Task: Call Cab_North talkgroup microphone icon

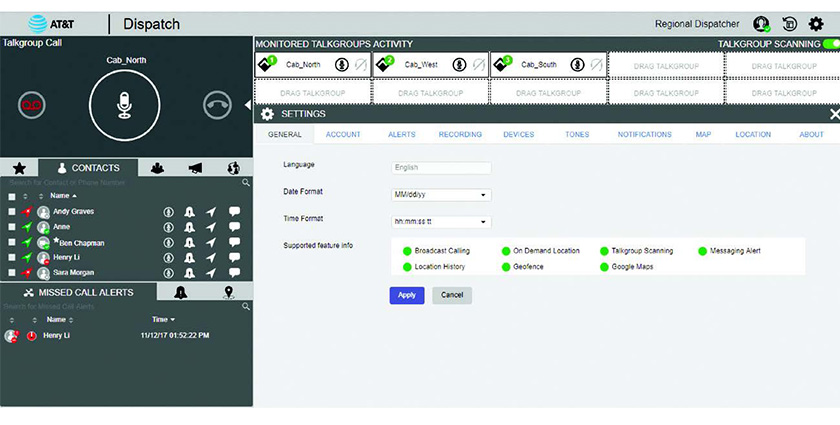Action: pyautogui.click(x=342, y=65)
